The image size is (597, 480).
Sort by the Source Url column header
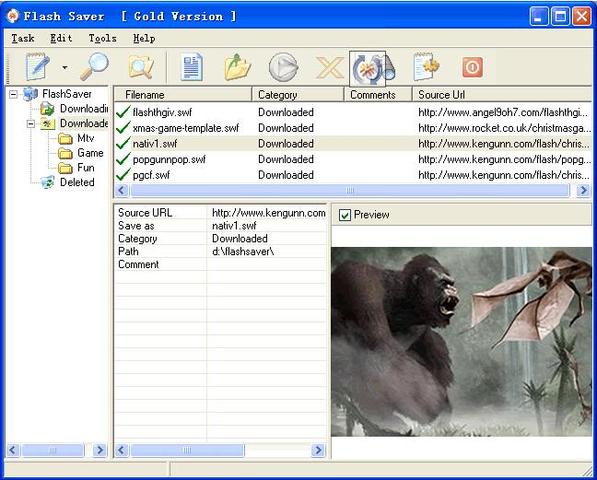click(x=502, y=94)
